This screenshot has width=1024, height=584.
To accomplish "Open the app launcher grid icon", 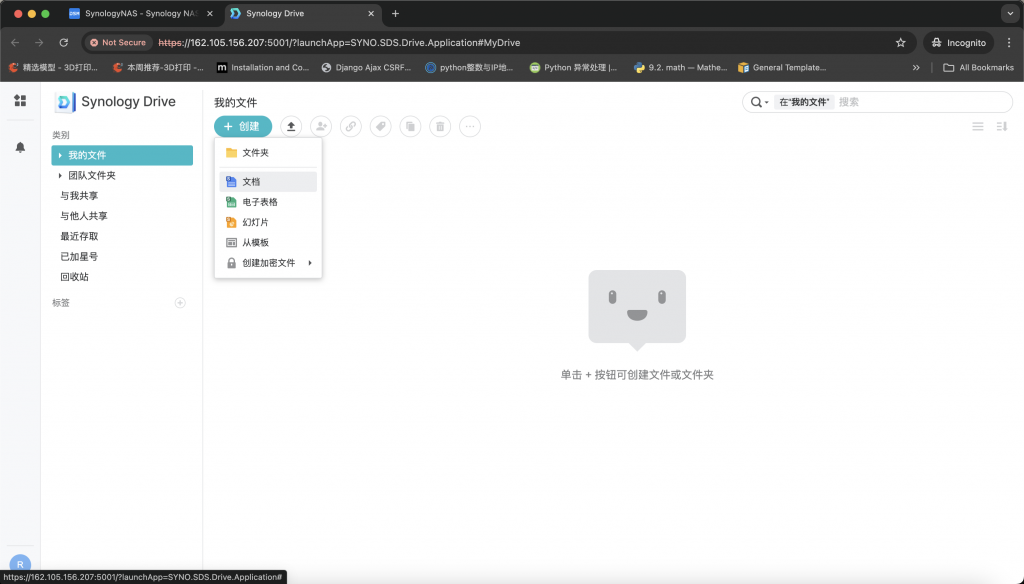I will [20, 101].
